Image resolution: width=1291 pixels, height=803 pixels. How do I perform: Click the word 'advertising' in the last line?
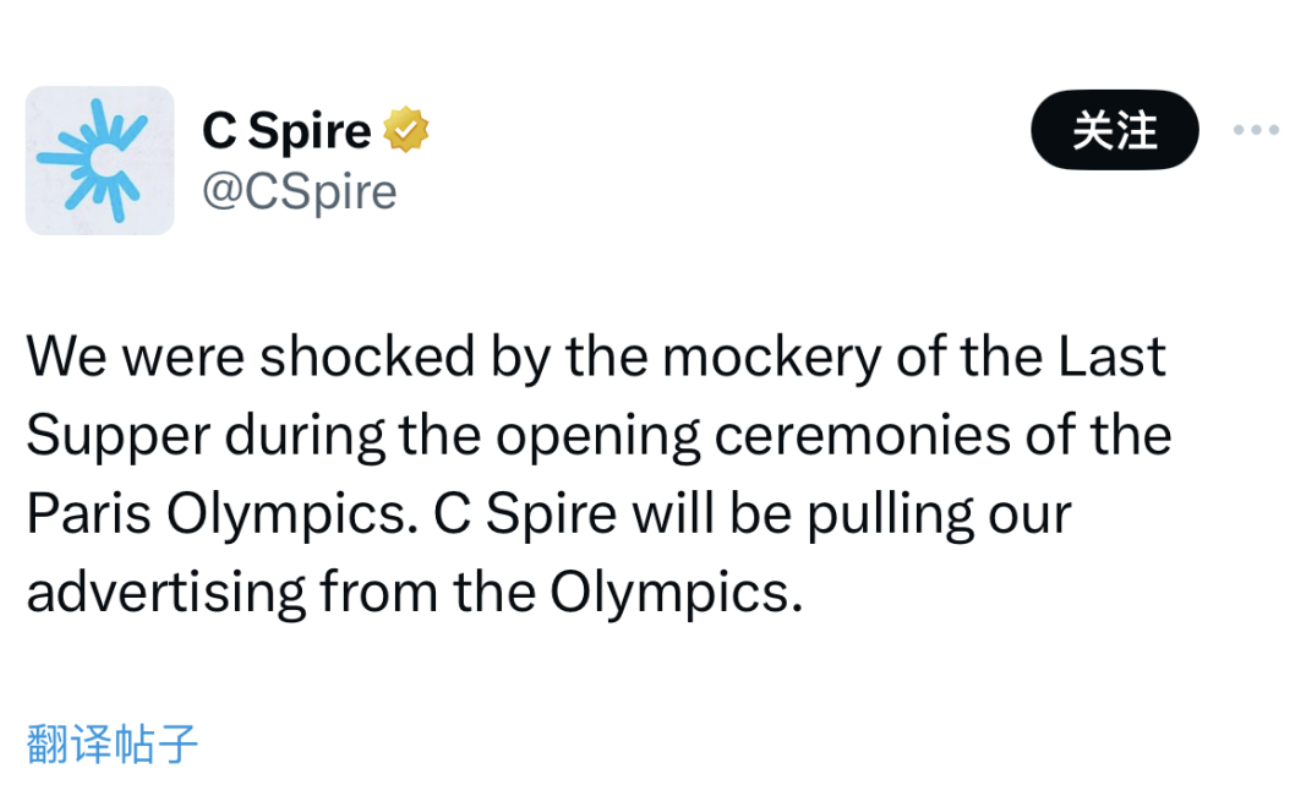[x=166, y=595]
